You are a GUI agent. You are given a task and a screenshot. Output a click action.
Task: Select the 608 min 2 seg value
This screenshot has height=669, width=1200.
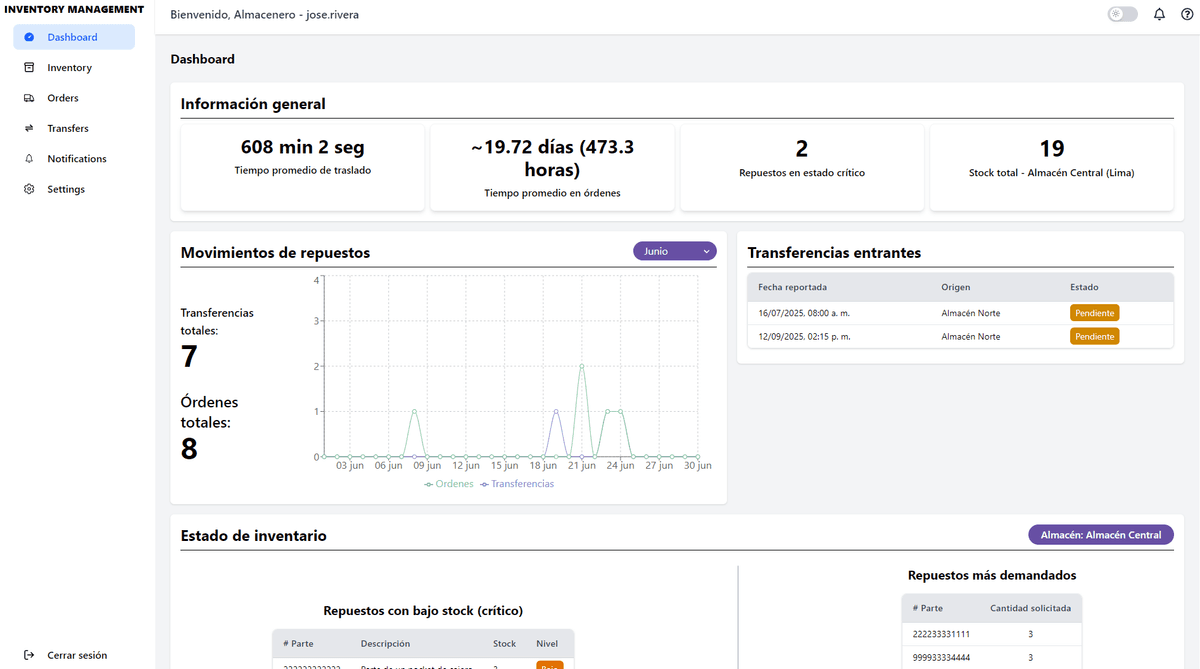coord(303,148)
